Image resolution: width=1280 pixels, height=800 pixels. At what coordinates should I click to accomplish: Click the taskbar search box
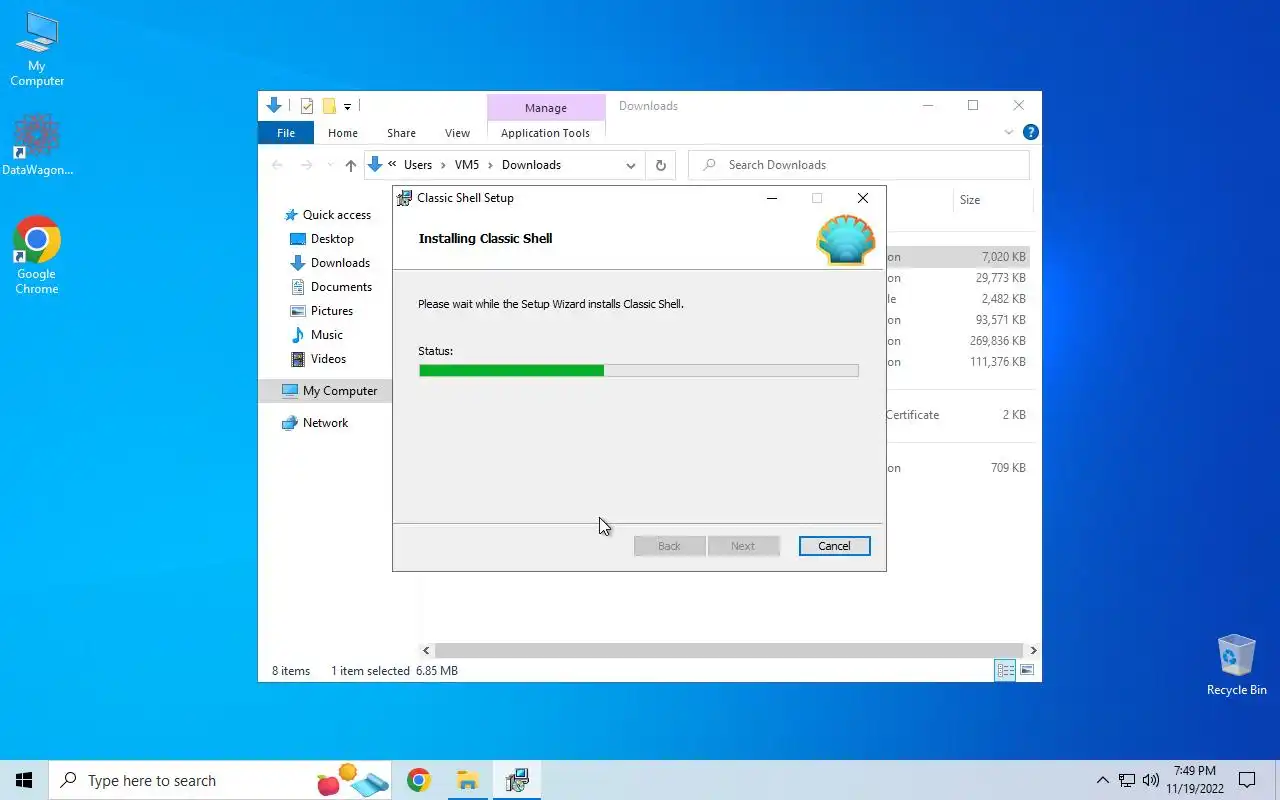[x=222, y=780]
